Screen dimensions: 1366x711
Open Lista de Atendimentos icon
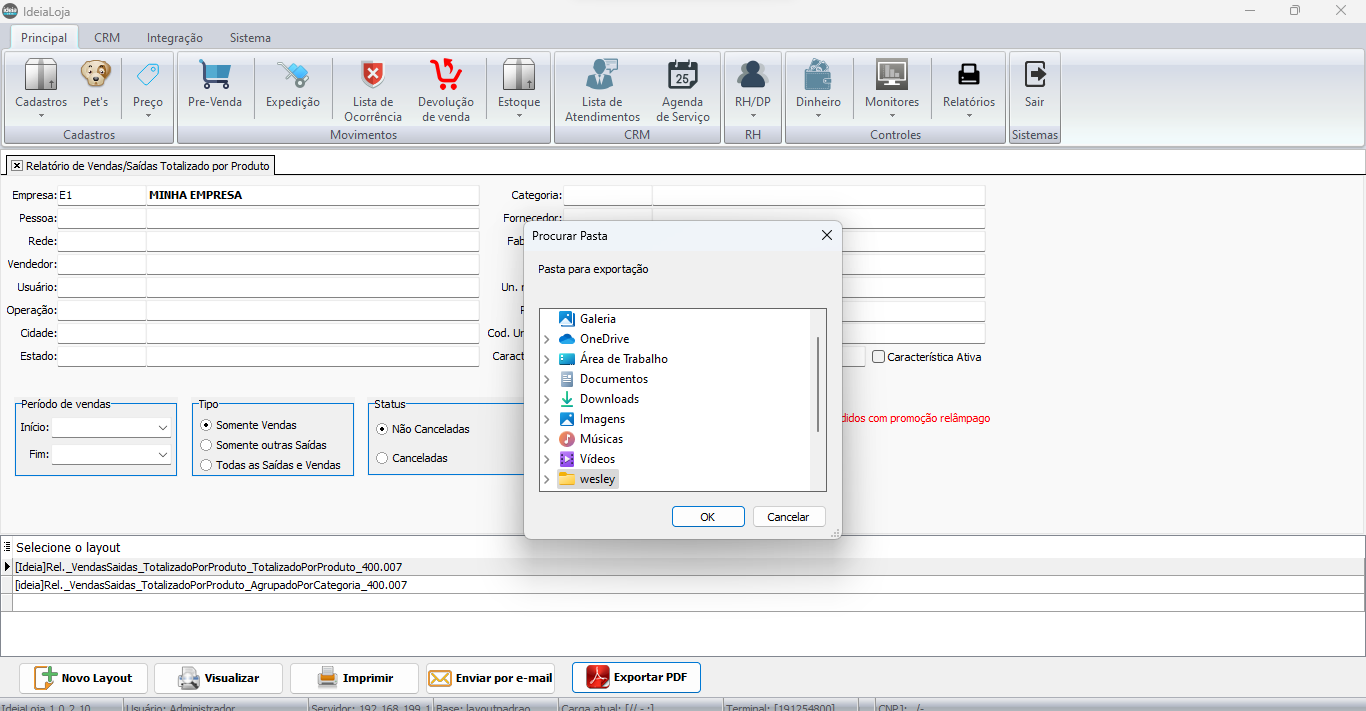tap(601, 76)
